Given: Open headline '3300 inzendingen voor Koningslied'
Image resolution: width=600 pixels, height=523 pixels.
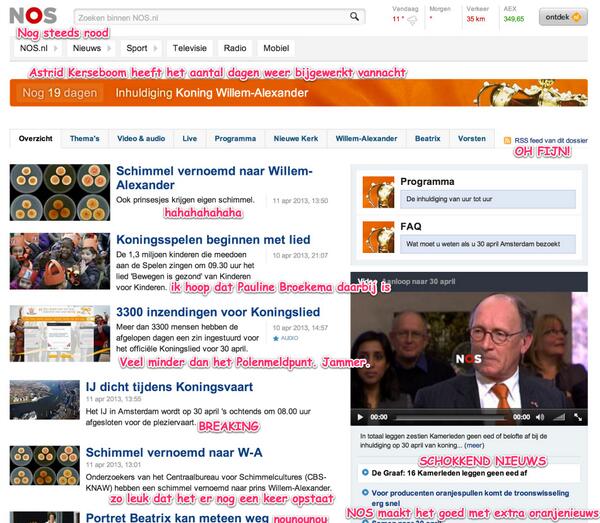Looking at the screenshot, I should pyautogui.click(x=218, y=312).
